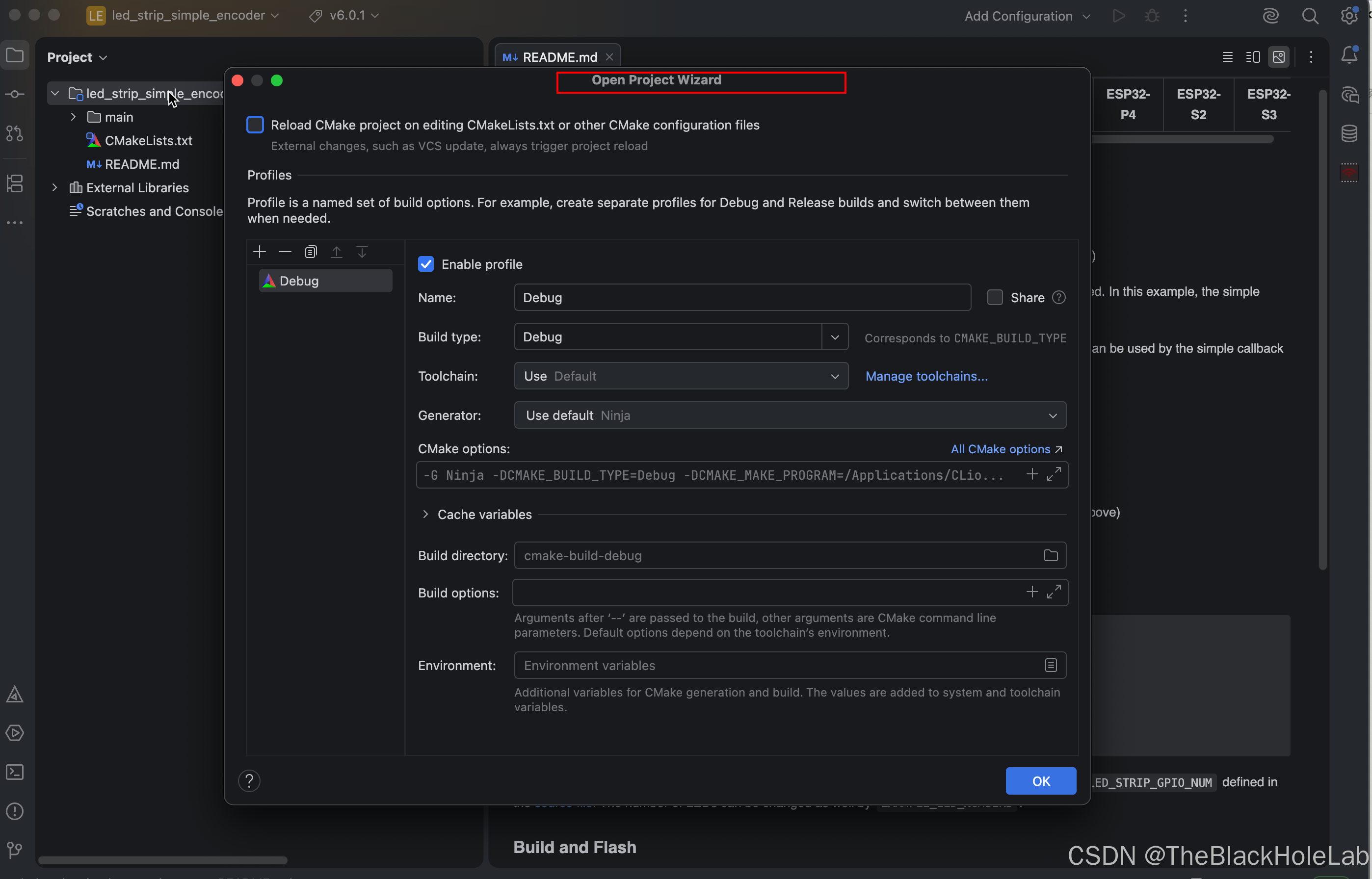Switch README to editor-only view
The width and height of the screenshot is (1372, 879).
pyautogui.click(x=1227, y=57)
